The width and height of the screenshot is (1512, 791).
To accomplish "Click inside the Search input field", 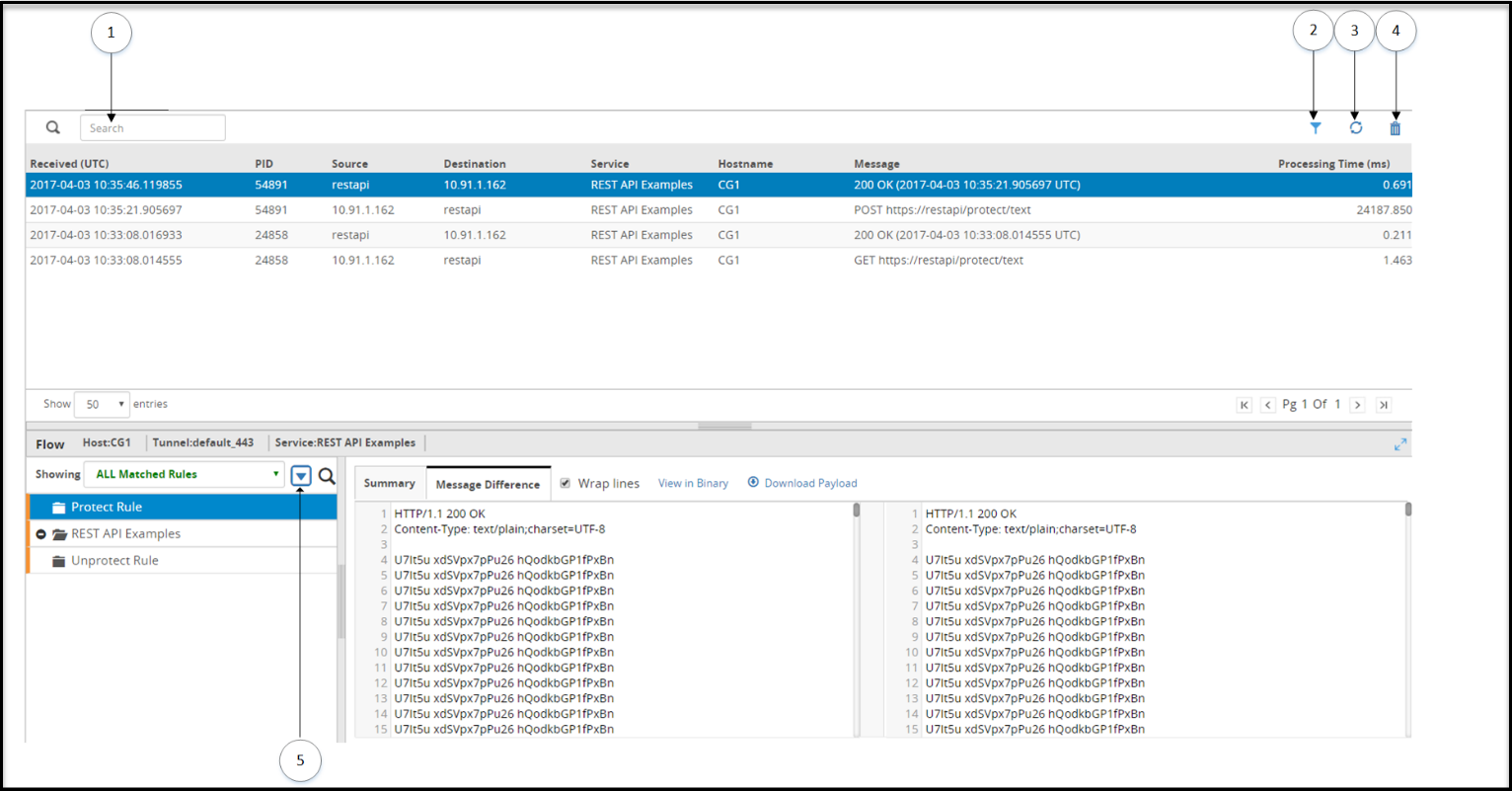I will pos(153,127).
